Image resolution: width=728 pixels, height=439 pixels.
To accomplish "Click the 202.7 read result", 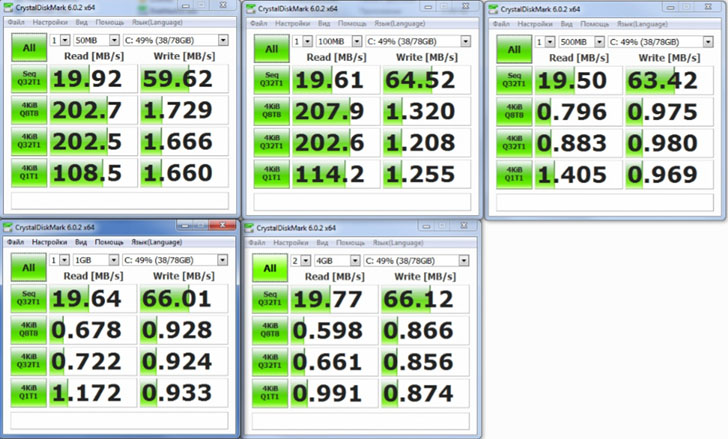I will (x=93, y=110).
